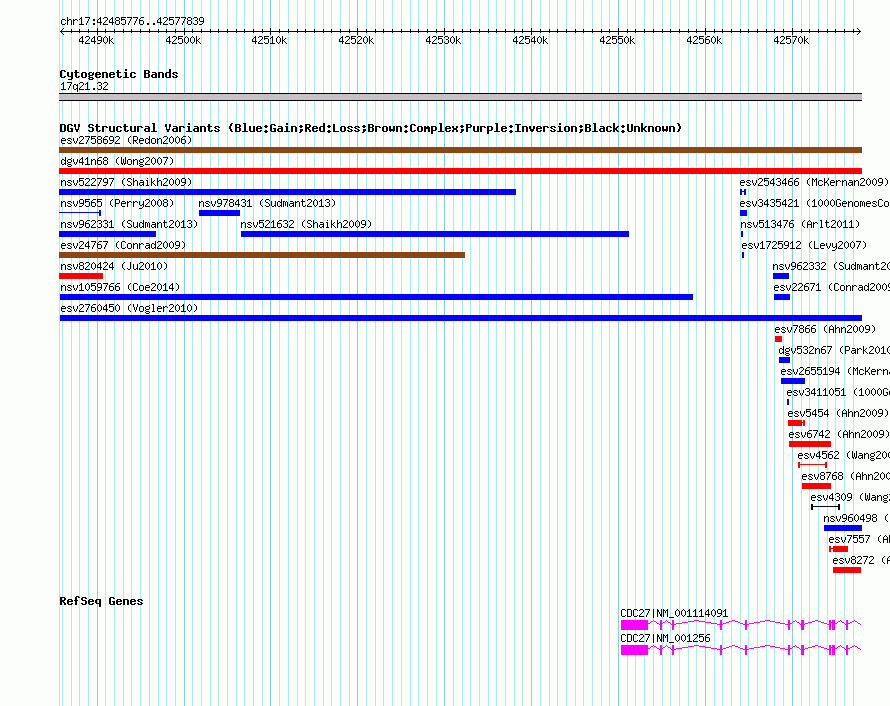Select the RefSeq Genes track title
The height and width of the screenshot is (706, 890).
pyautogui.click(x=101, y=601)
